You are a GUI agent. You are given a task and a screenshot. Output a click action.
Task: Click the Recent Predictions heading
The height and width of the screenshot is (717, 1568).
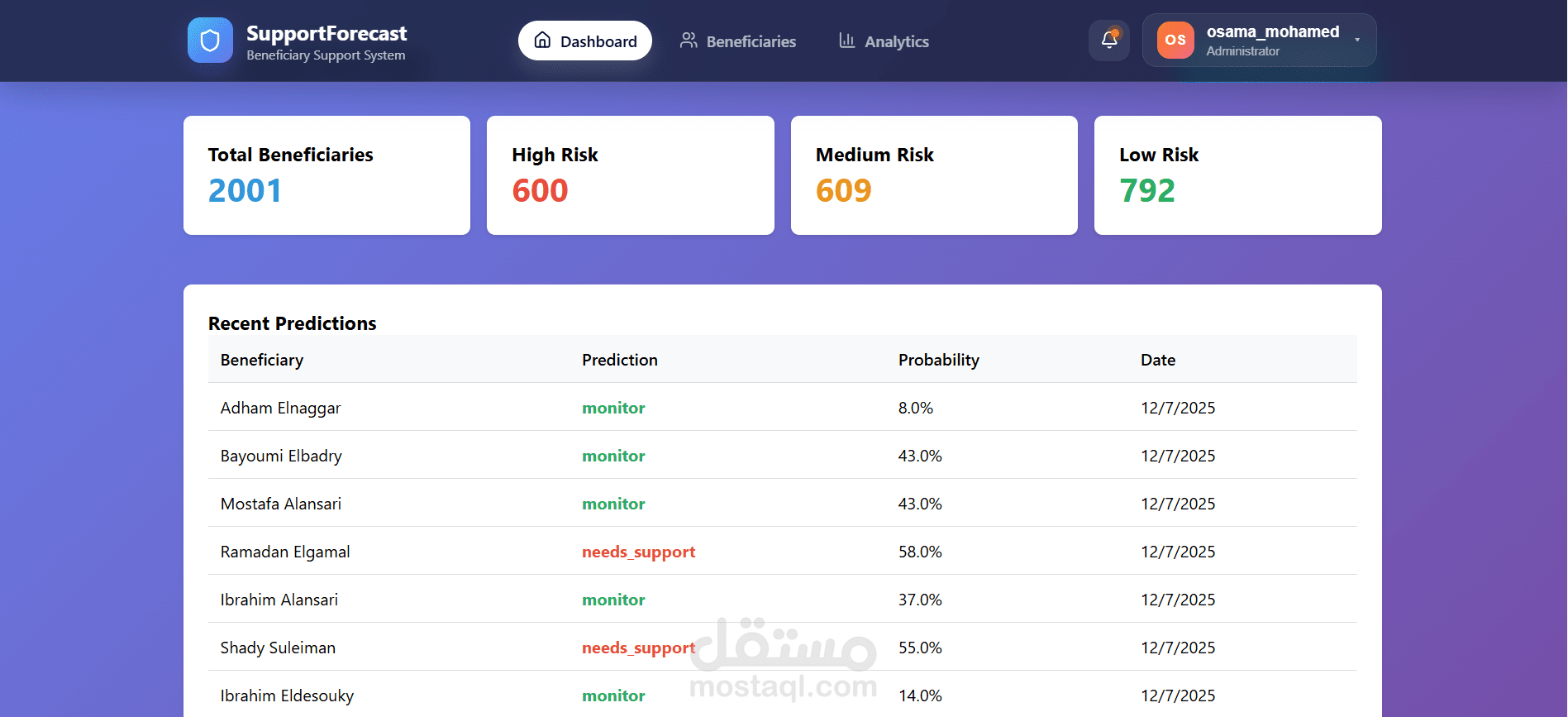click(293, 323)
